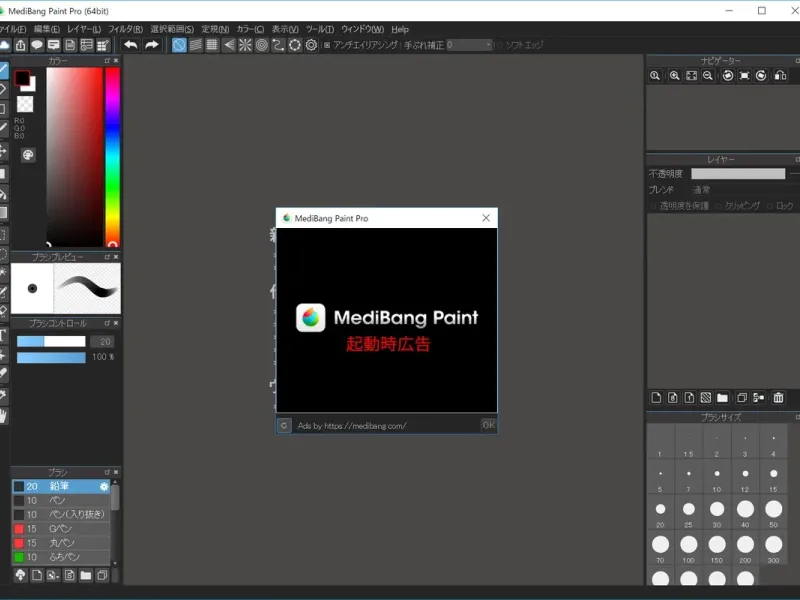Open the フィルタ menu
This screenshot has height=600, width=800.
(x=125, y=29)
